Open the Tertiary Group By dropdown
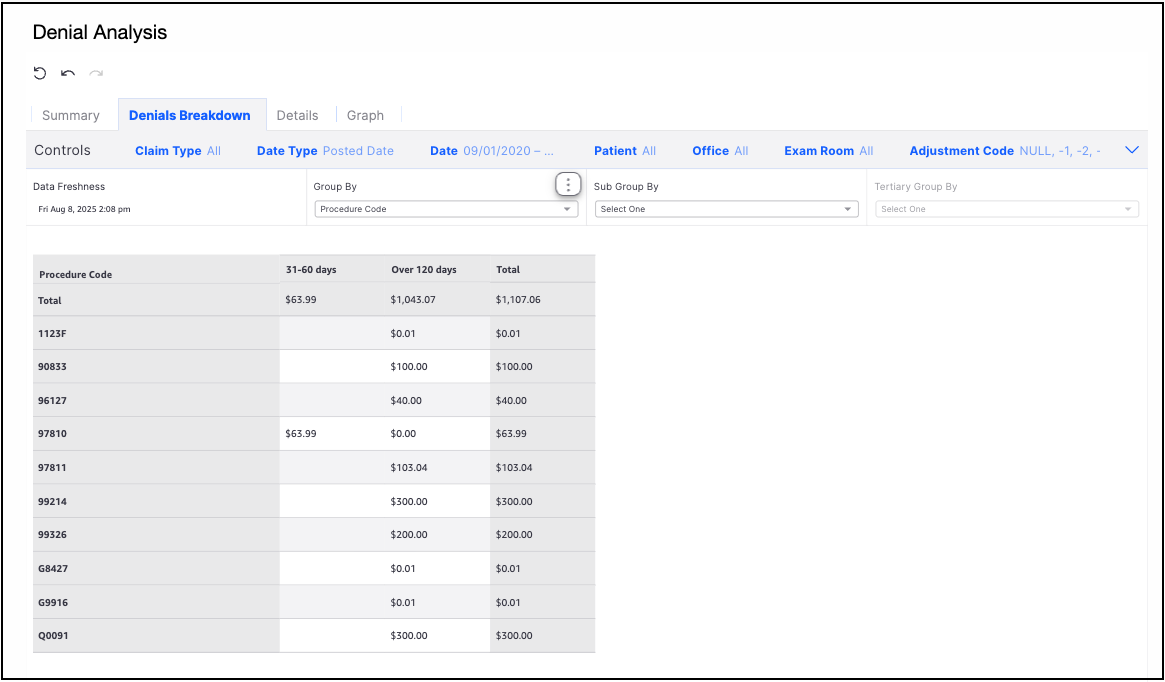The height and width of the screenshot is (682, 1165). click(1007, 210)
